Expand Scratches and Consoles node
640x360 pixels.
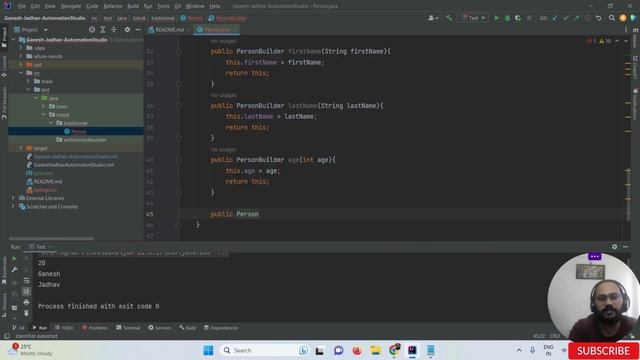tap(13, 207)
